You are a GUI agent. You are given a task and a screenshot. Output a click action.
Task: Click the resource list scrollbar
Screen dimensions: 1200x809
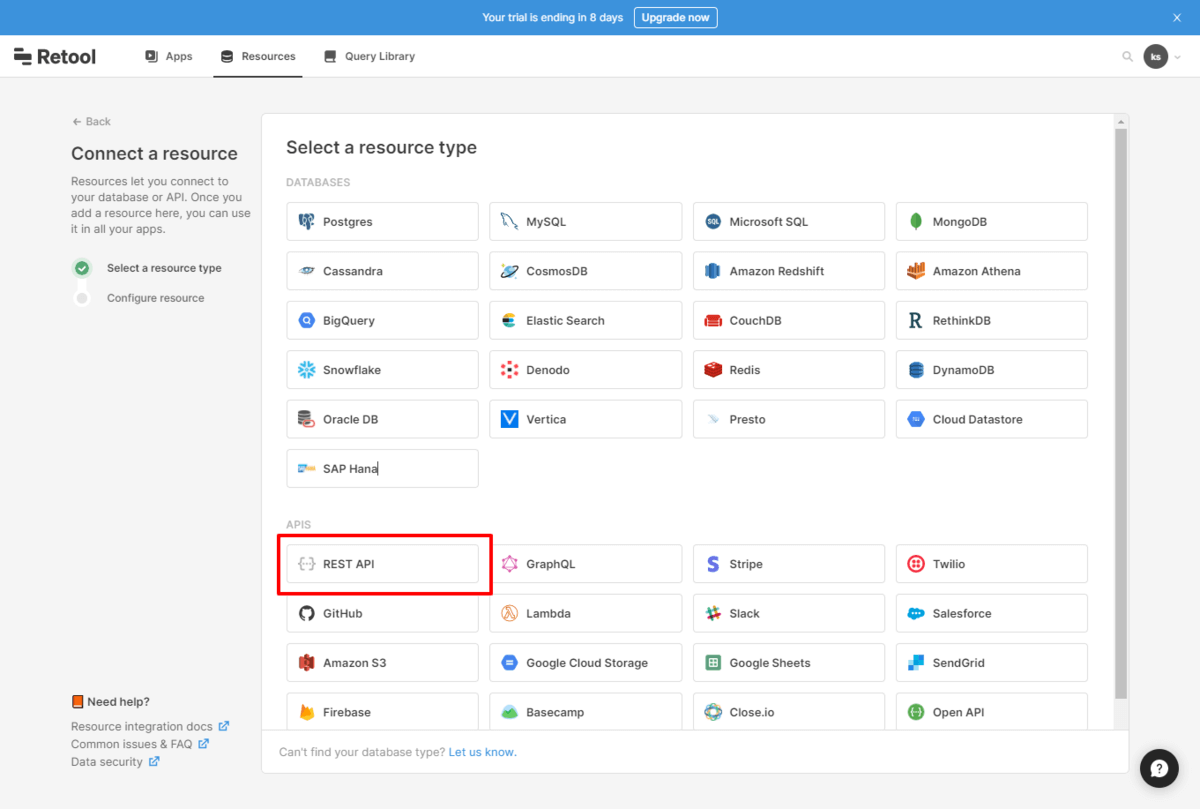[1121, 413]
